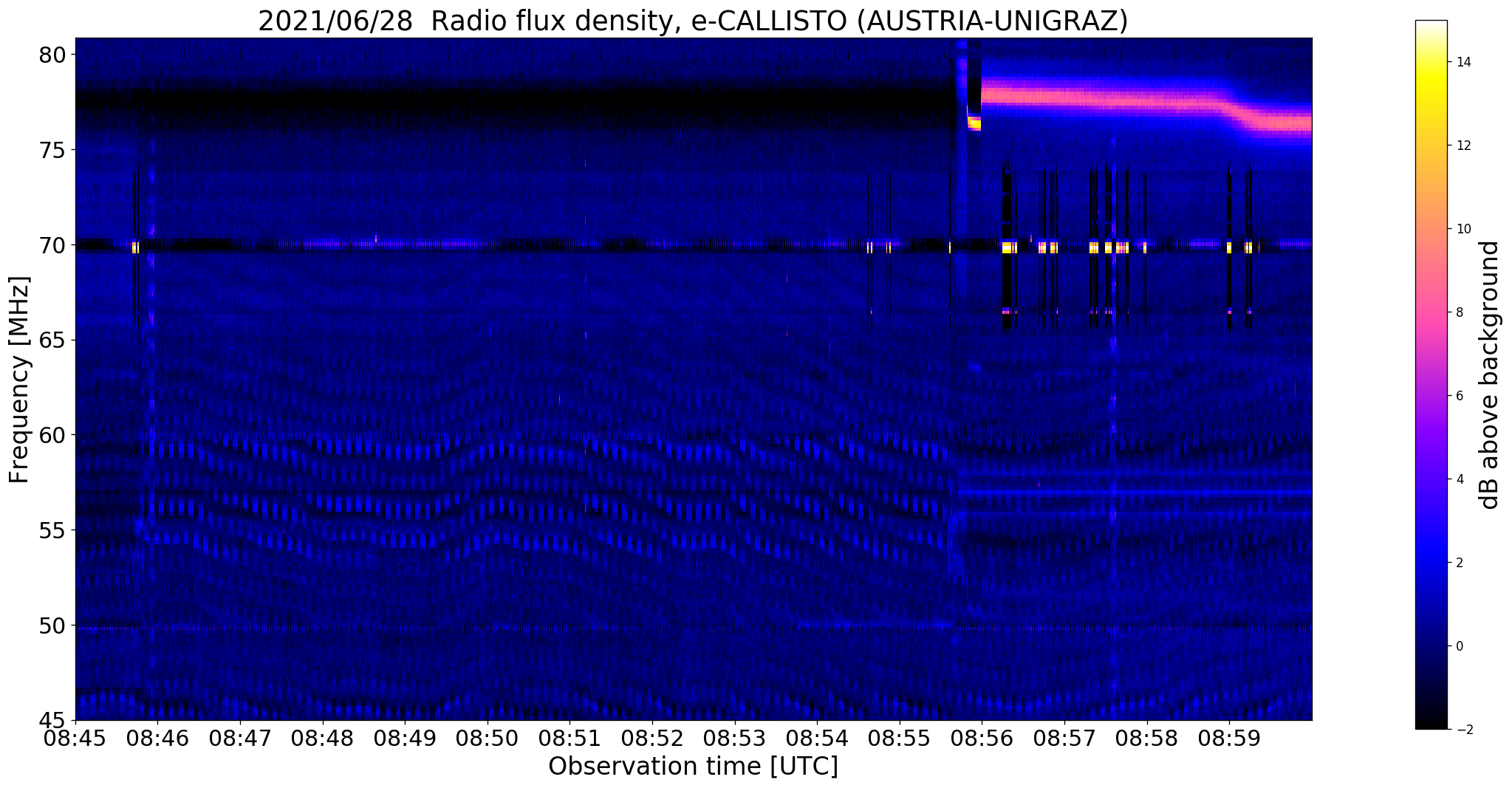Click the 'Frequency [MHz]' y-axis label
This screenshot has height=788, width=1512.
click(x=19, y=380)
